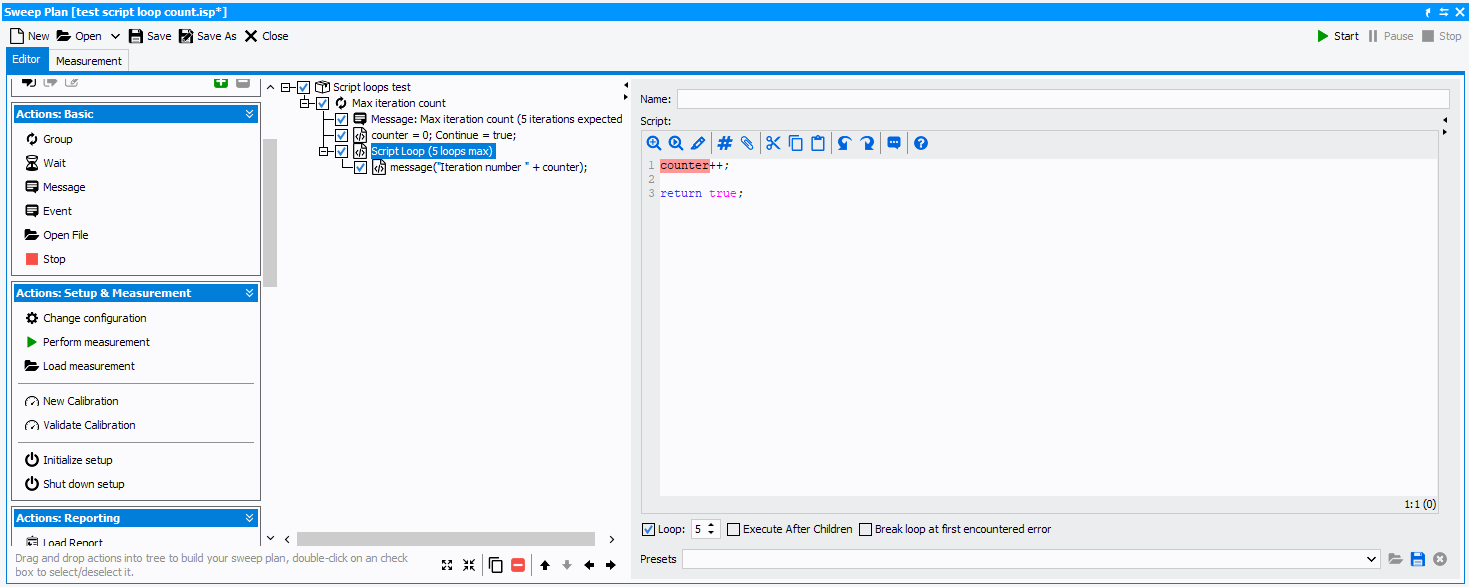Save preset with the blue disk icon
Image resolution: width=1469 pixels, height=587 pixels.
pos(1418,559)
